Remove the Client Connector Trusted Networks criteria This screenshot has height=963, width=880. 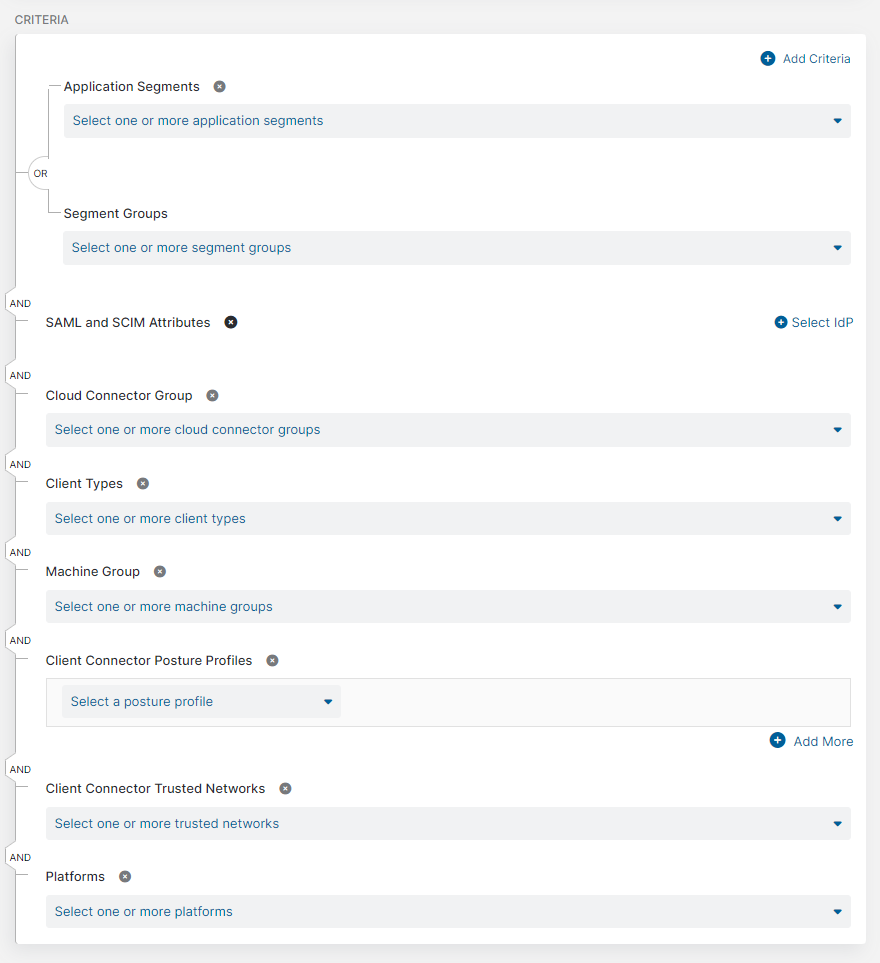pos(285,788)
